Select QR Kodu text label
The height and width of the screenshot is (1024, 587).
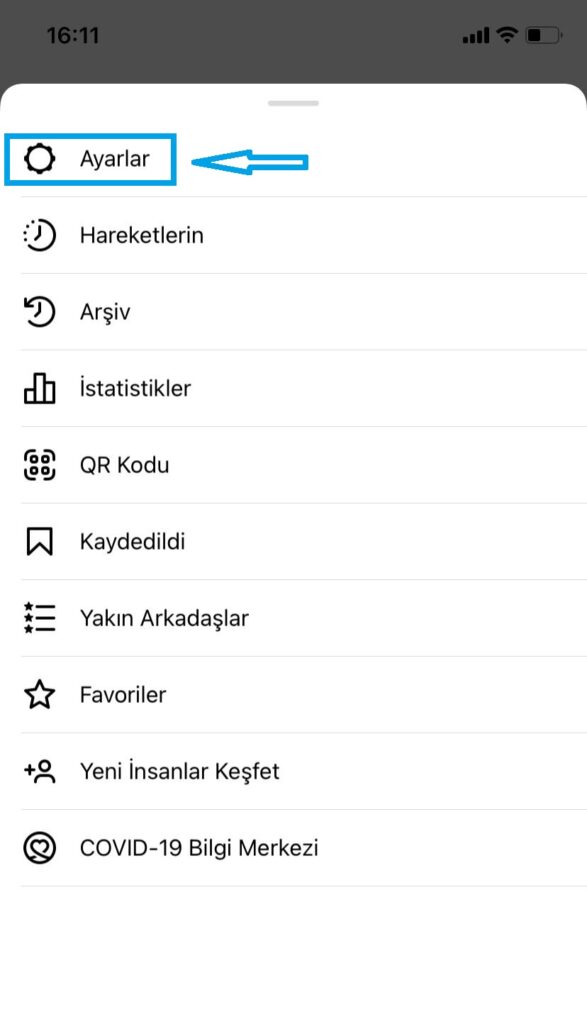click(125, 465)
